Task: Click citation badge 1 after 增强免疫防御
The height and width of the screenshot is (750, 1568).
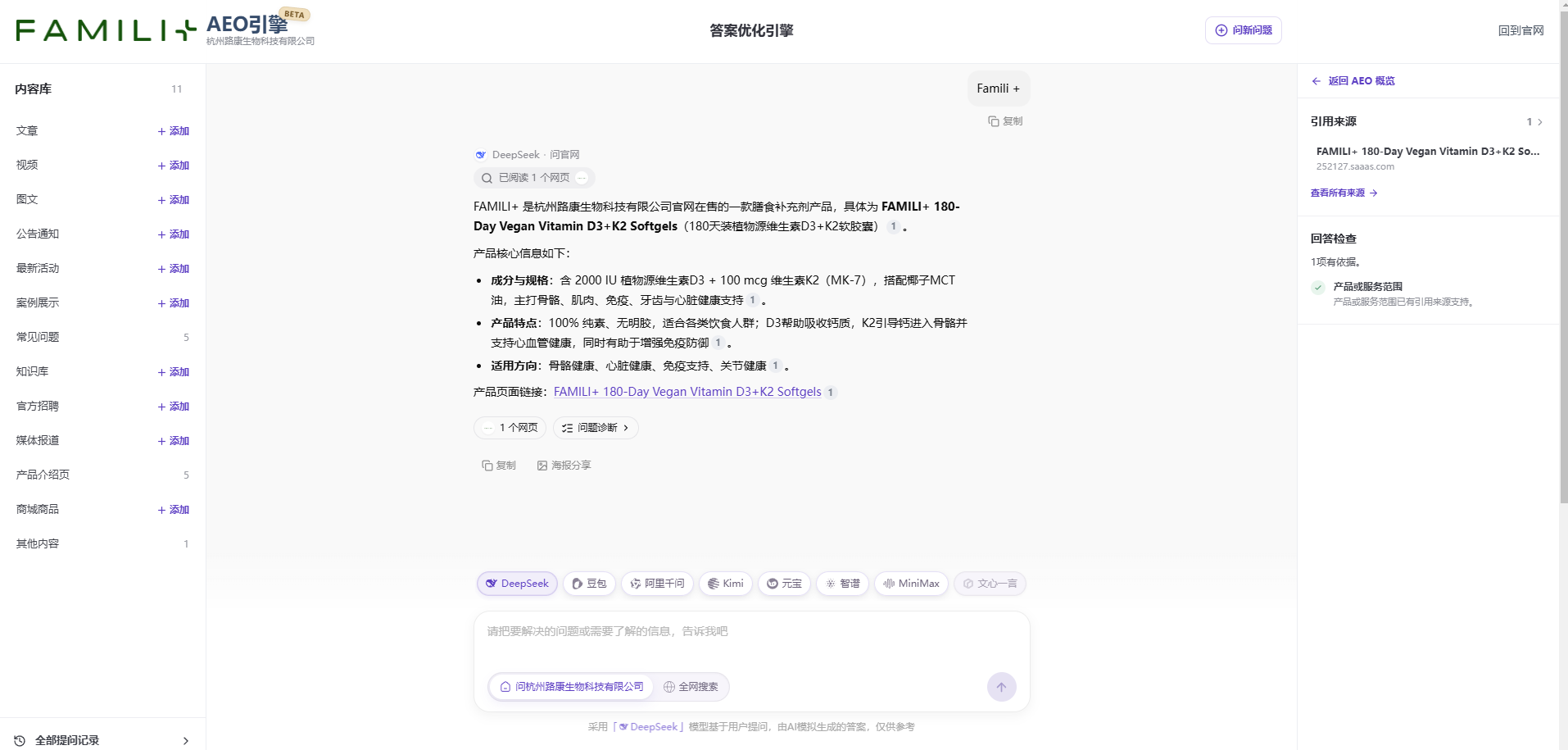Action: [718, 343]
